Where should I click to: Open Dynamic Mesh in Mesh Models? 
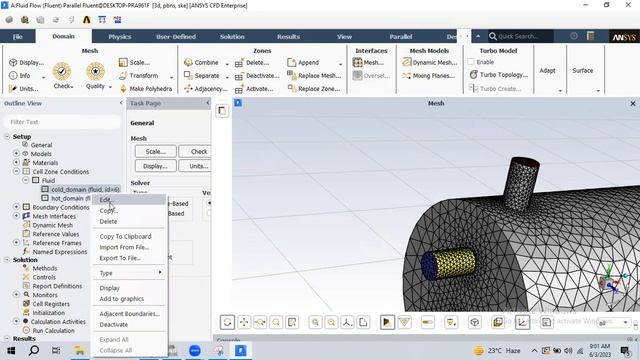point(430,62)
